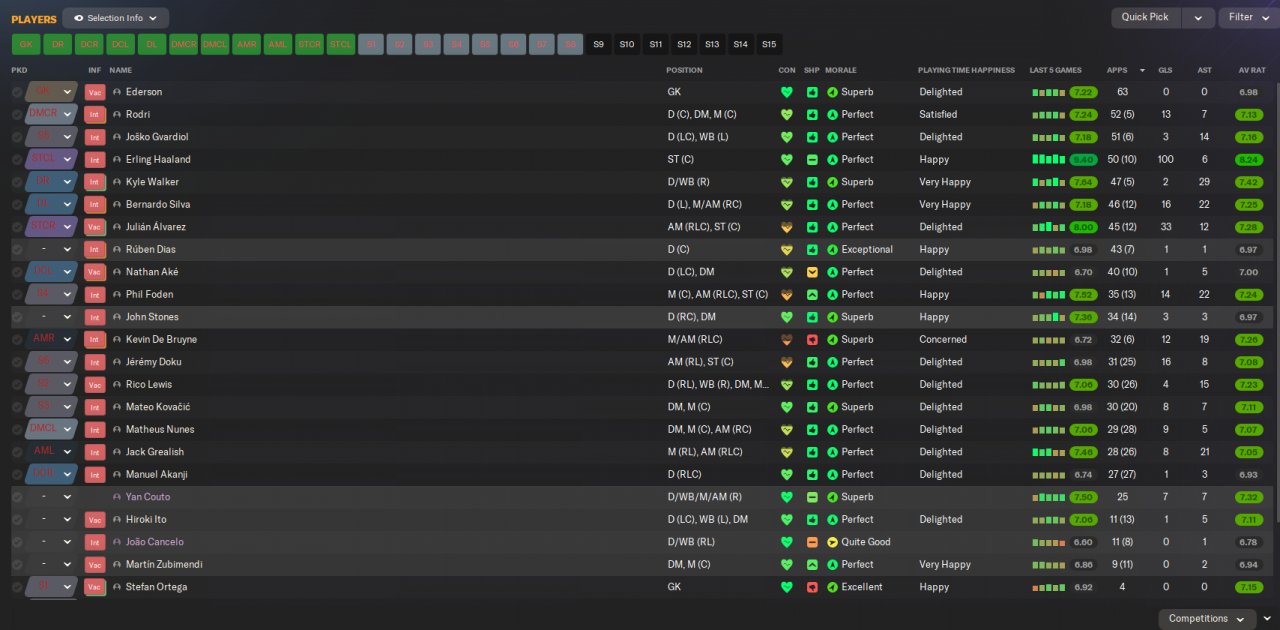Click Martín Zubimendi's morale icon

coord(832,564)
